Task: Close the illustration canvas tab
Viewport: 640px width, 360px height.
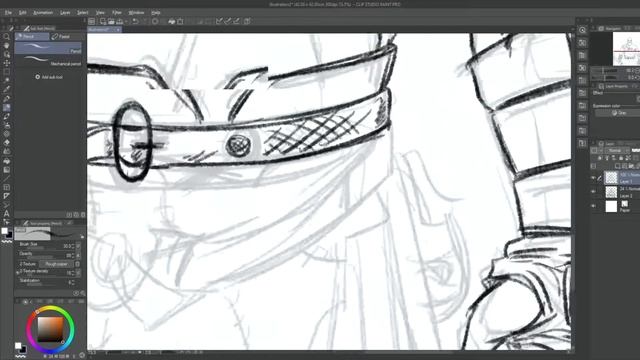Action: [118, 30]
